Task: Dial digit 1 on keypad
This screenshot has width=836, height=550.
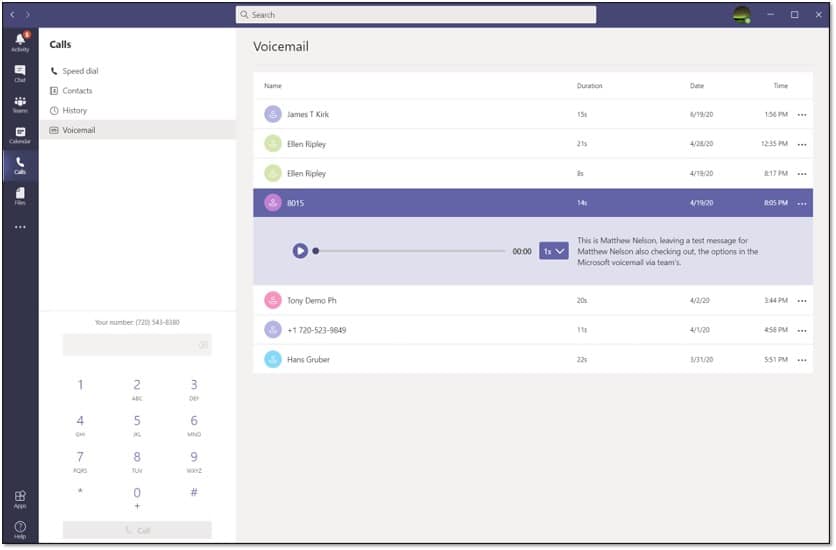Action: tap(80, 385)
